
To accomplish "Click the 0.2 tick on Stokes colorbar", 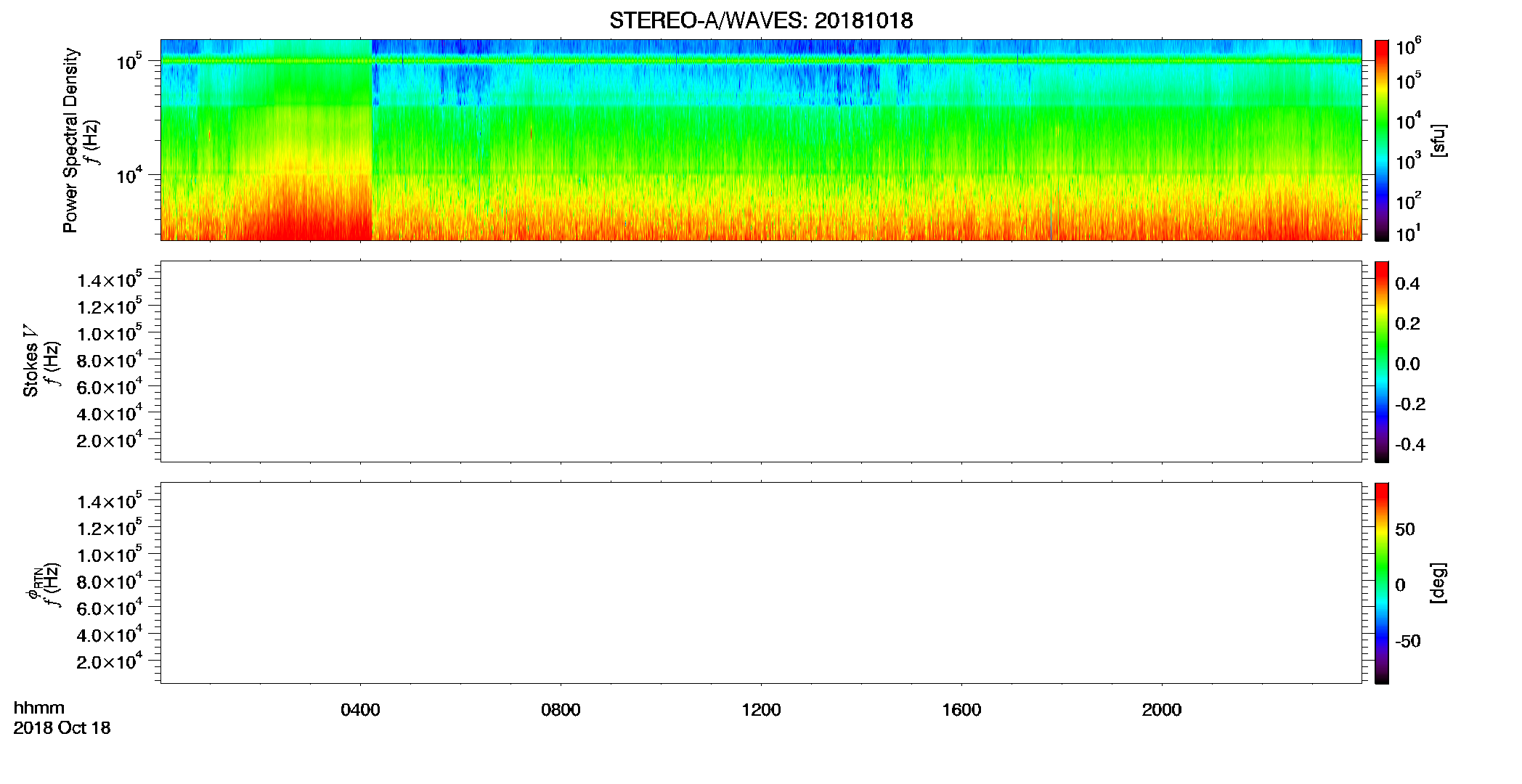I will click(x=1407, y=324).
